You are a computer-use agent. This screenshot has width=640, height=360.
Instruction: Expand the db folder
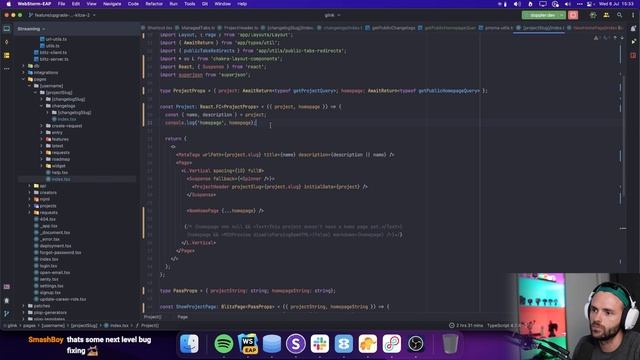[24, 66]
